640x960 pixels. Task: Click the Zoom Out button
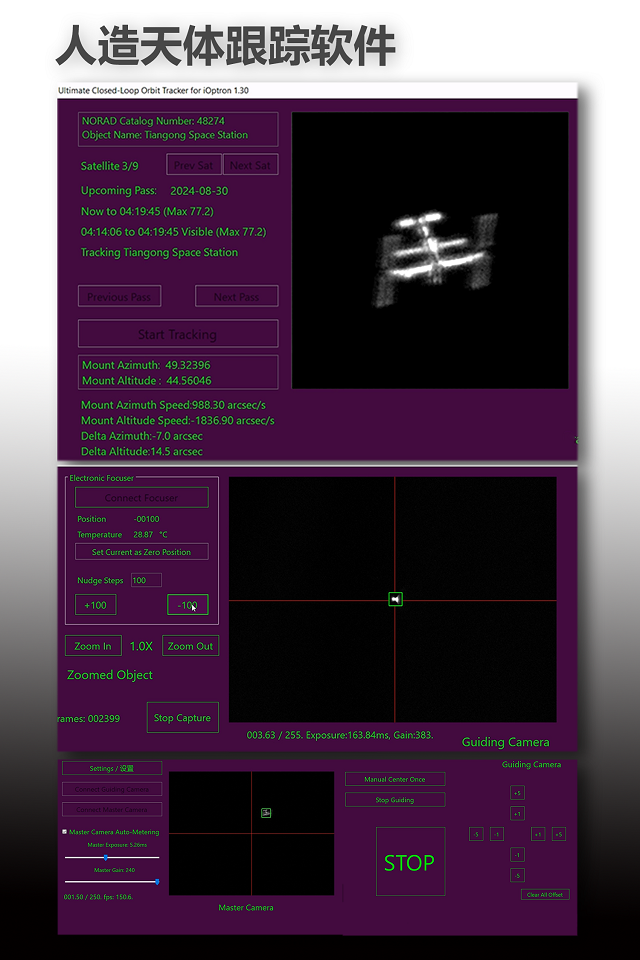pyautogui.click(x=190, y=646)
